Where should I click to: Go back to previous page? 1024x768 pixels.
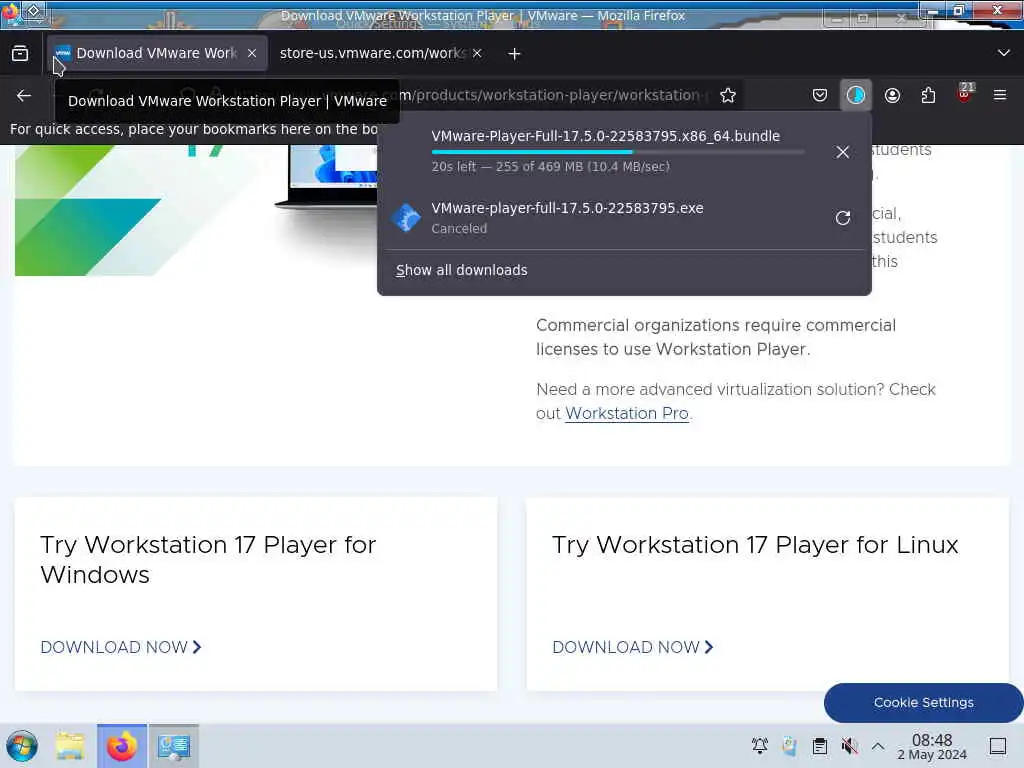[24, 95]
